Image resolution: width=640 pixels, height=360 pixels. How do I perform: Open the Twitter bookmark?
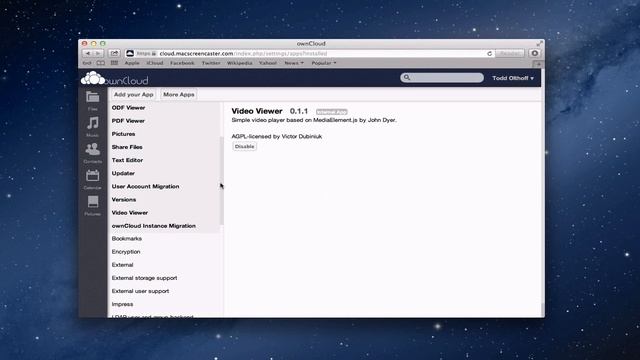[211, 63]
